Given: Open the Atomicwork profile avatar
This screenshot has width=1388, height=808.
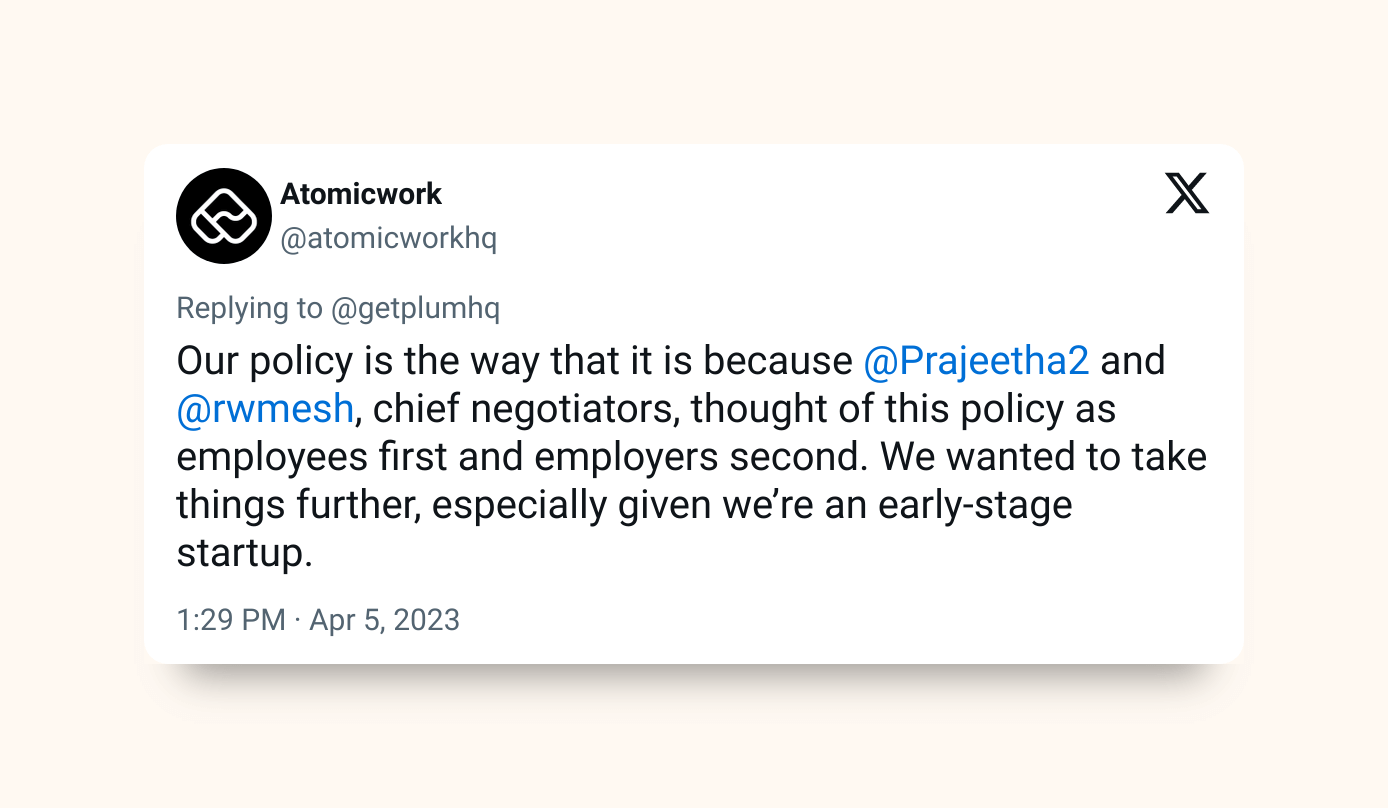Looking at the screenshot, I should click(x=224, y=216).
